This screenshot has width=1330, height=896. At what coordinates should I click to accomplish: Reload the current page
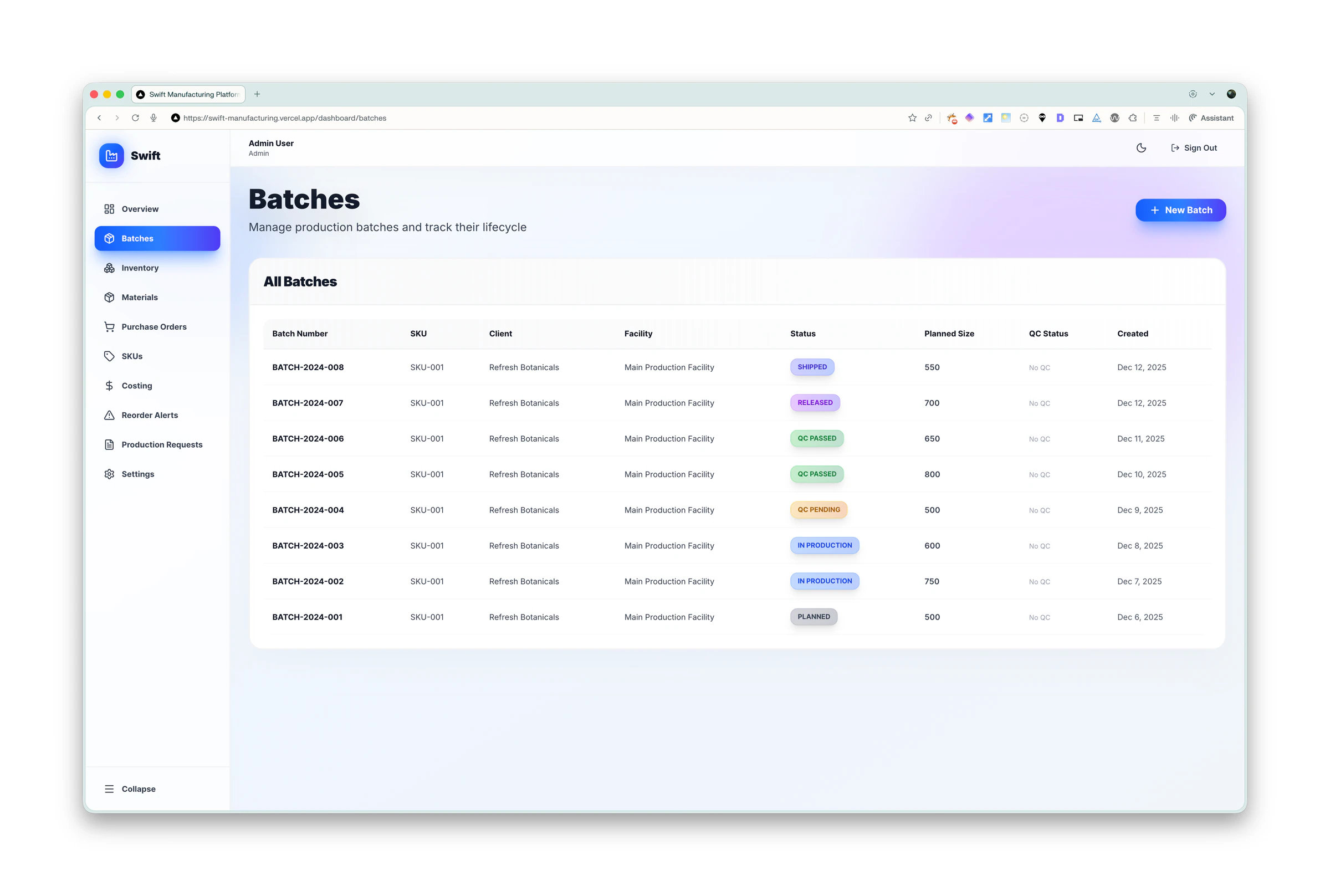click(x=135, y=117)
